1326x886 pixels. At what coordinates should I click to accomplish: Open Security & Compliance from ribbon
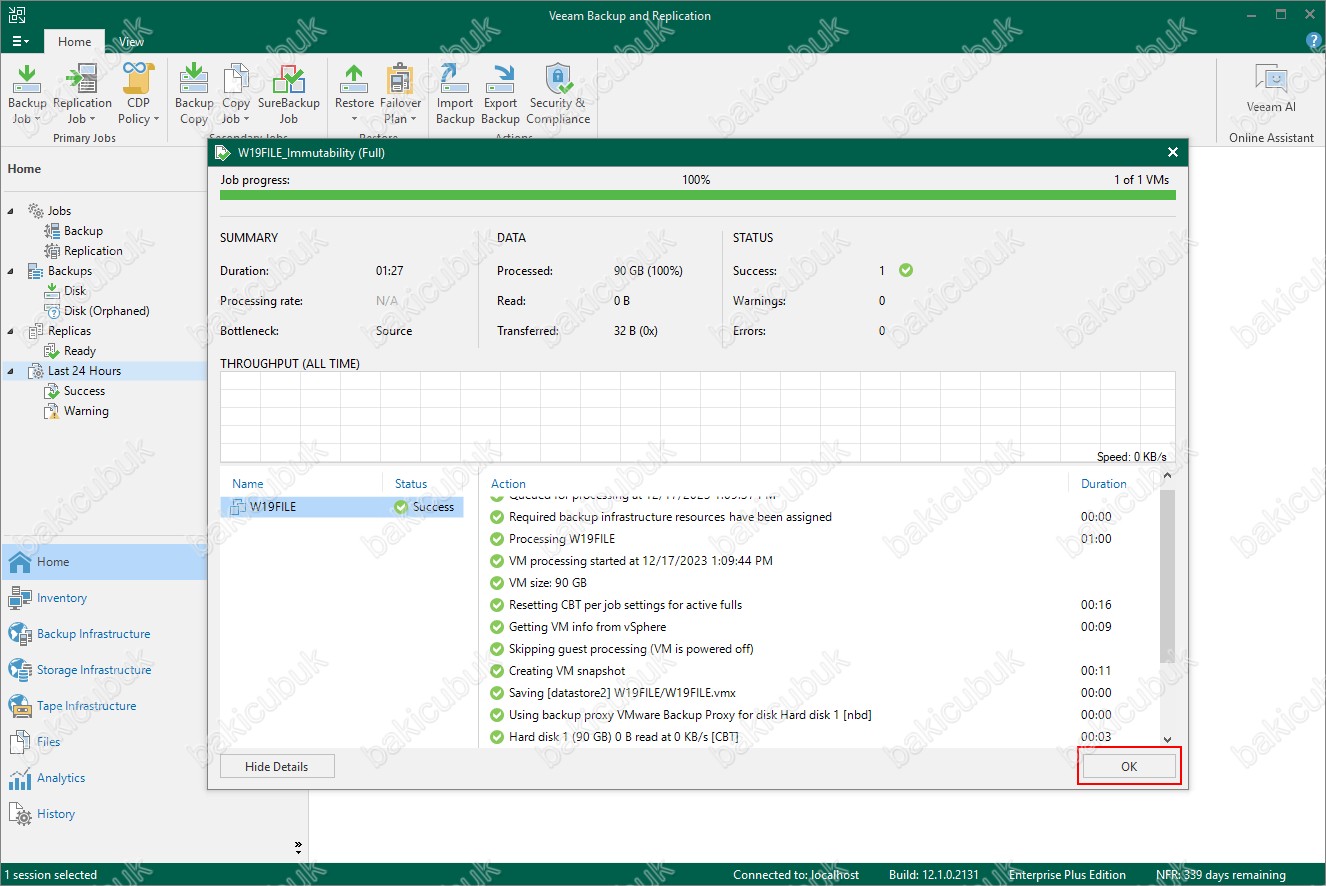coord(558,93)
